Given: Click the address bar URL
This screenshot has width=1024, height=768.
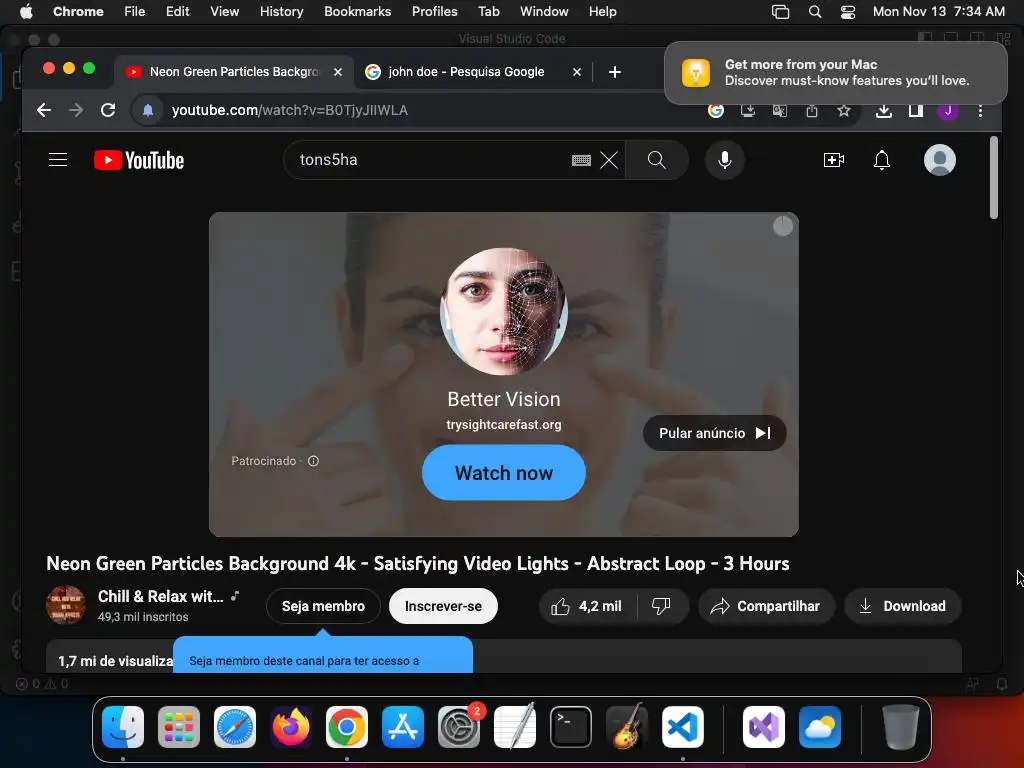Looking at the screenshot, I should coord(290,110).
